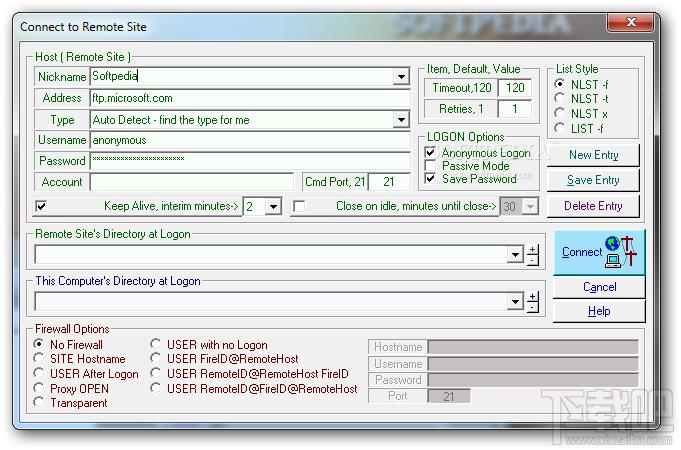Open the Keep Alive minutes dropdown
Screen dimensions: 681x450
click(x=273, y=206)
